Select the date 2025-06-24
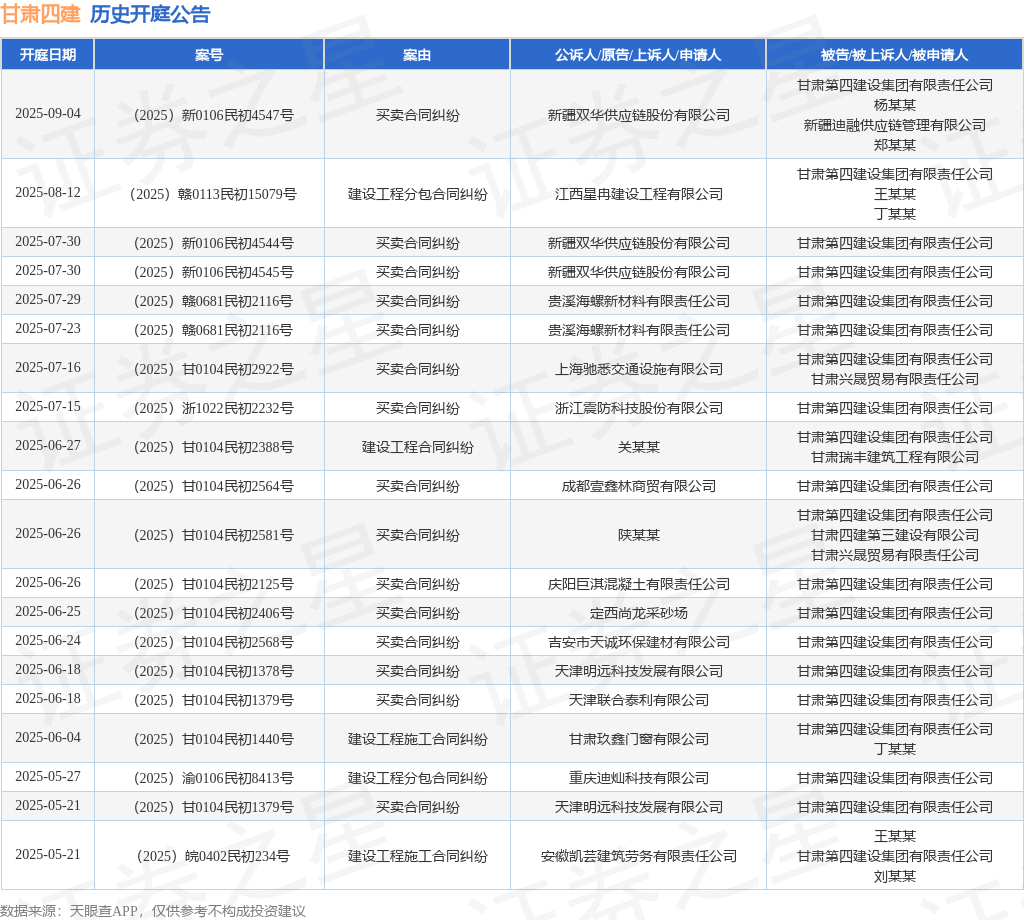Image resolution: width=1024 pixels, height=920 pixels. point(48,641)
